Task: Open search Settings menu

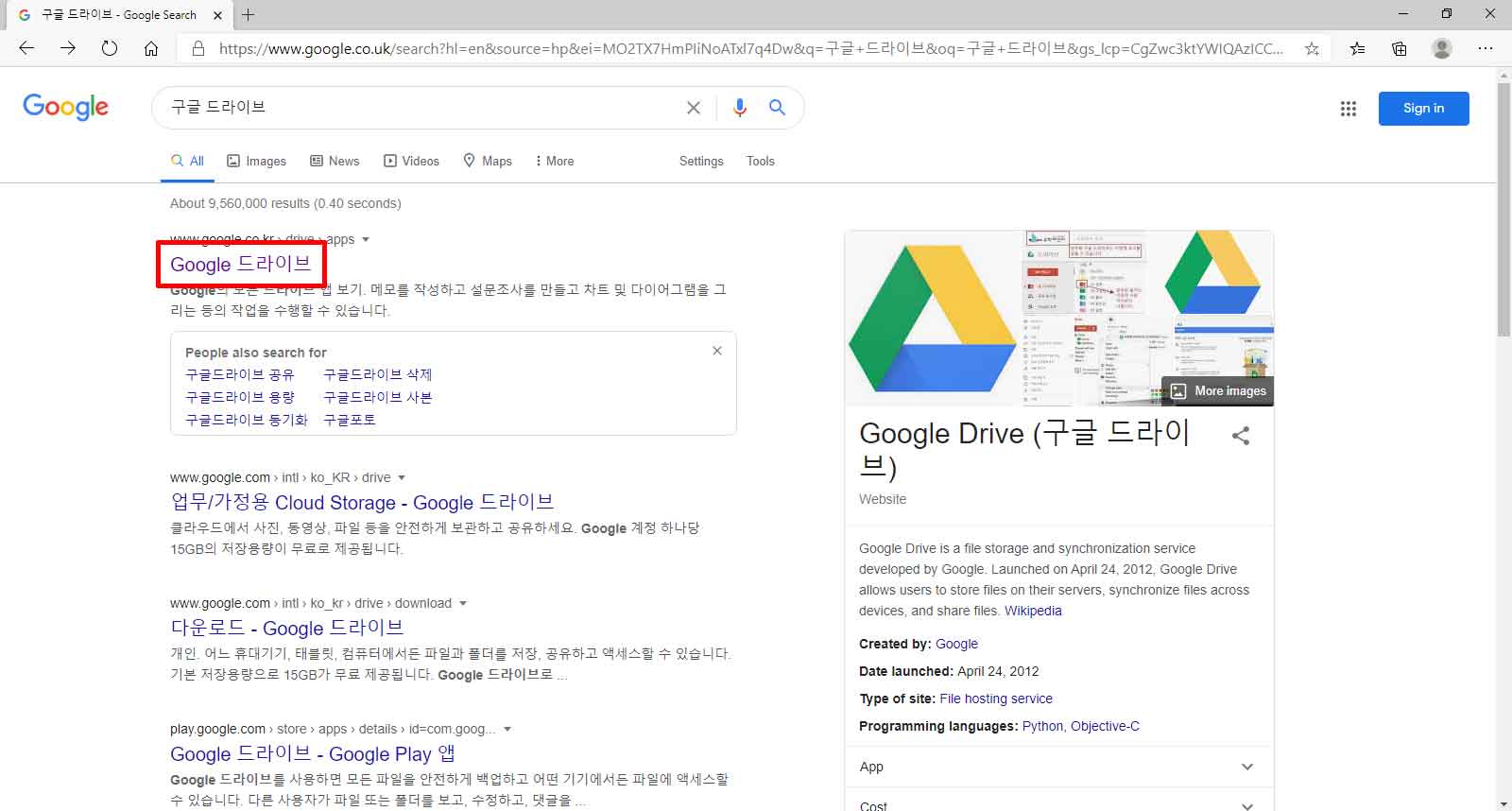Action: pyautogui.click(x=701, y=161)
